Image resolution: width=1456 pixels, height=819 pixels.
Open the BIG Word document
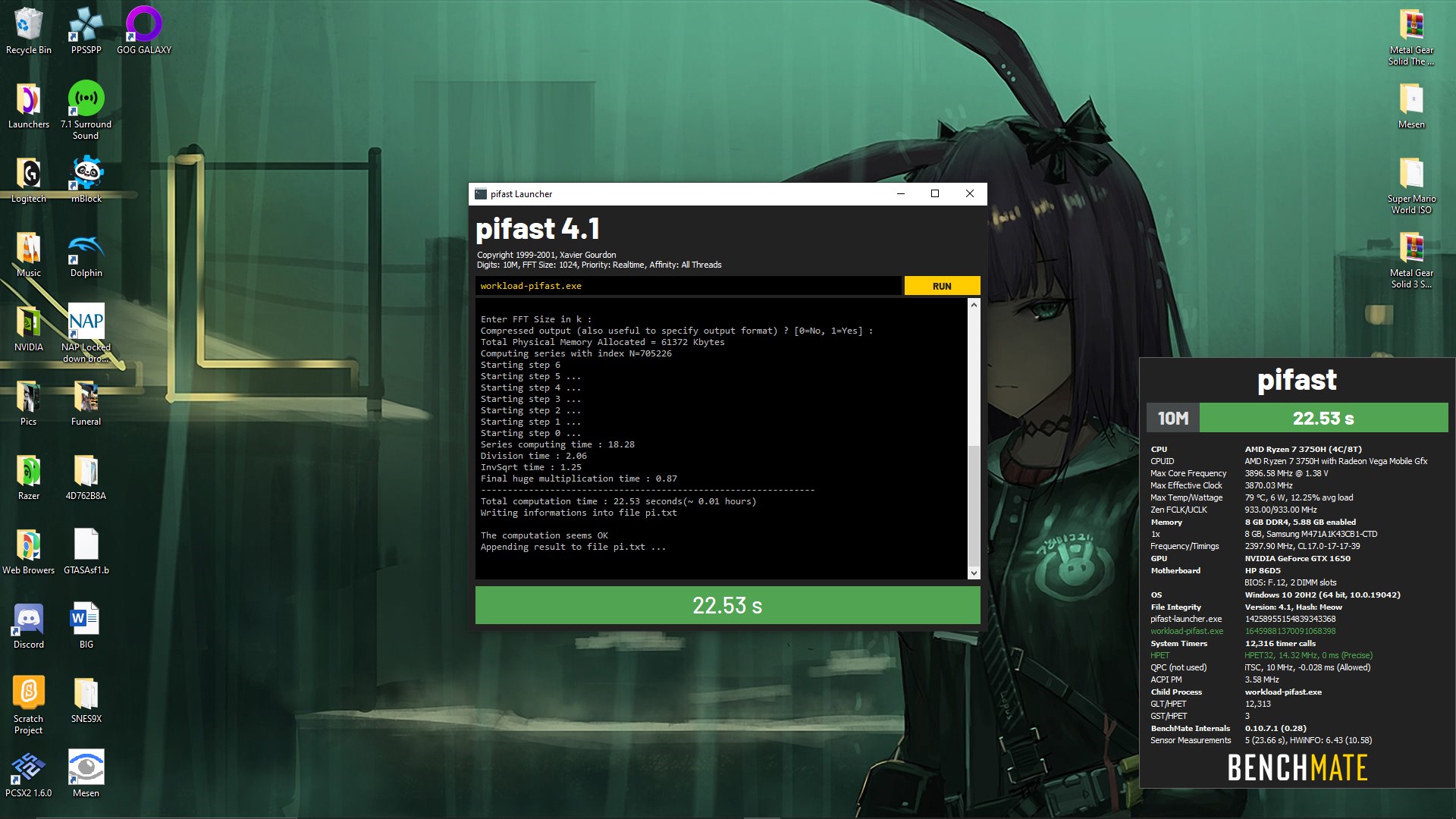86,626
